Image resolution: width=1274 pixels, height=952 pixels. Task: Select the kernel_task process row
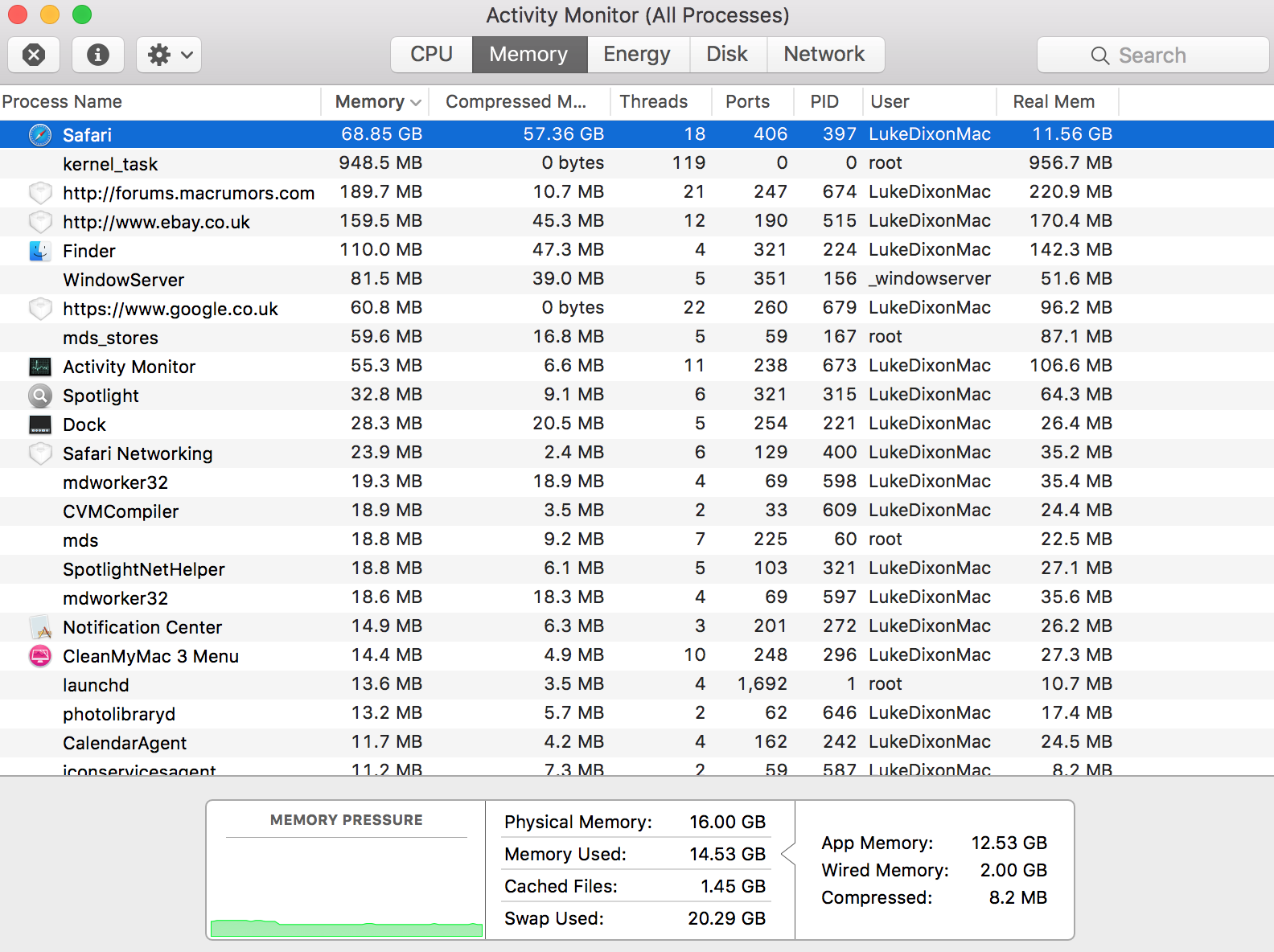coord(637,164)
